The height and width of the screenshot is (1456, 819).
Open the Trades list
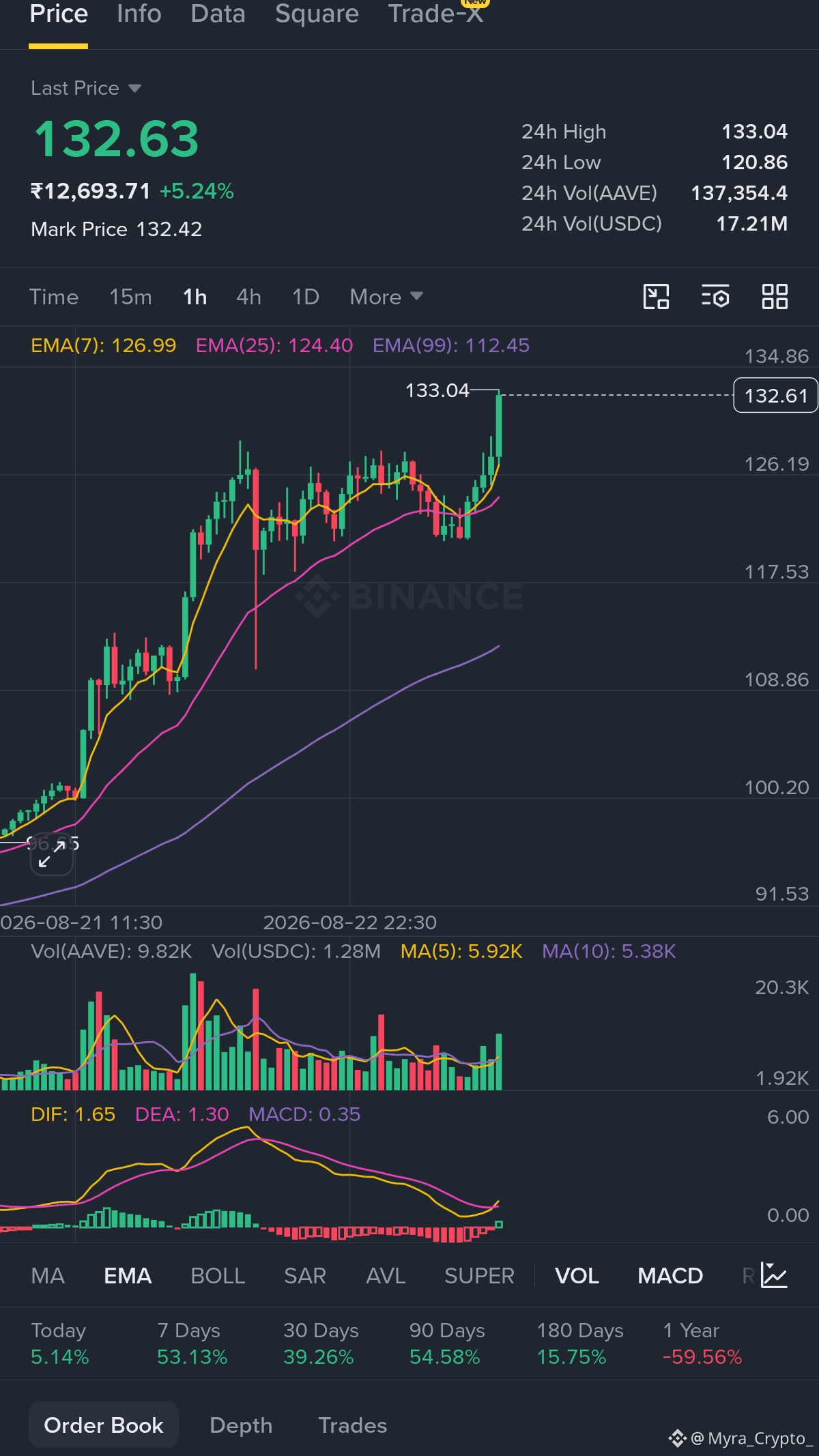point(352,1425)
